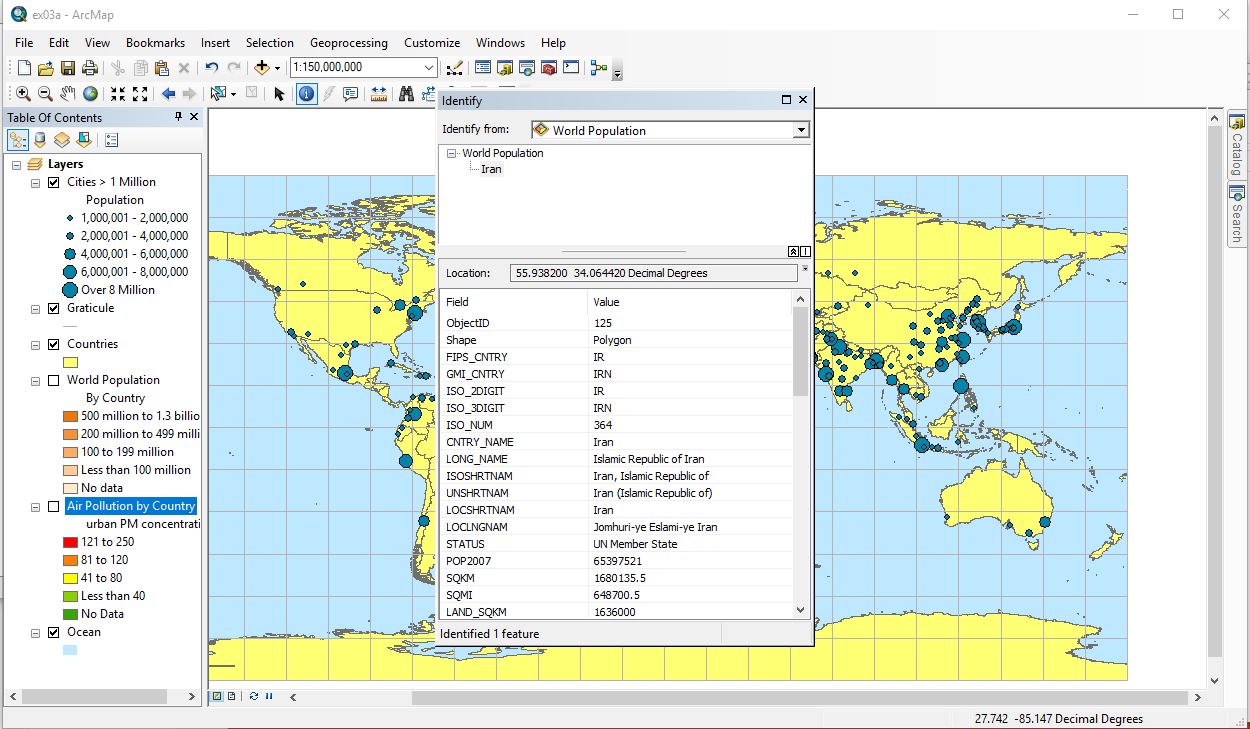Select the Measure ruler tool
This screenshot has height=729, width=1250.
click(x=379, y=94)
